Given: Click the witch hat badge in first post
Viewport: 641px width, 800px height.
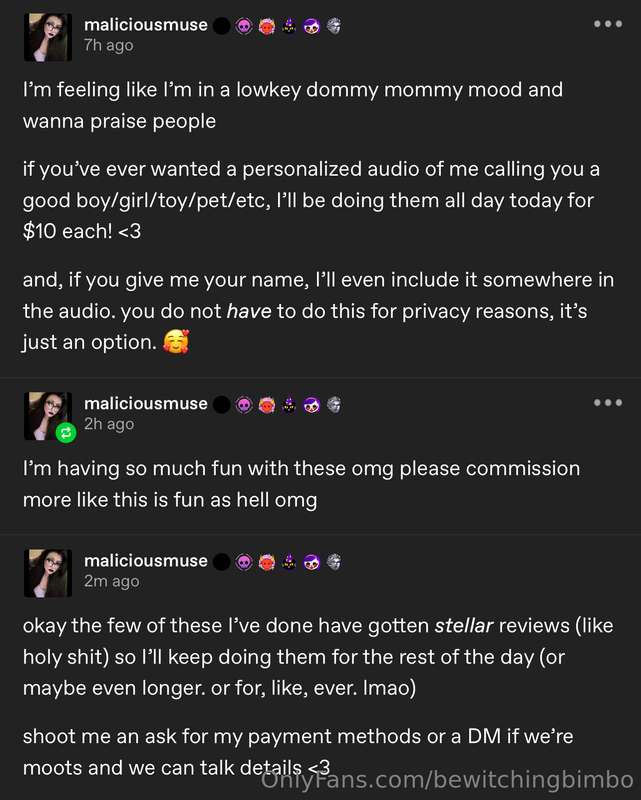Looking at the screenshot, I should point(289,26).
